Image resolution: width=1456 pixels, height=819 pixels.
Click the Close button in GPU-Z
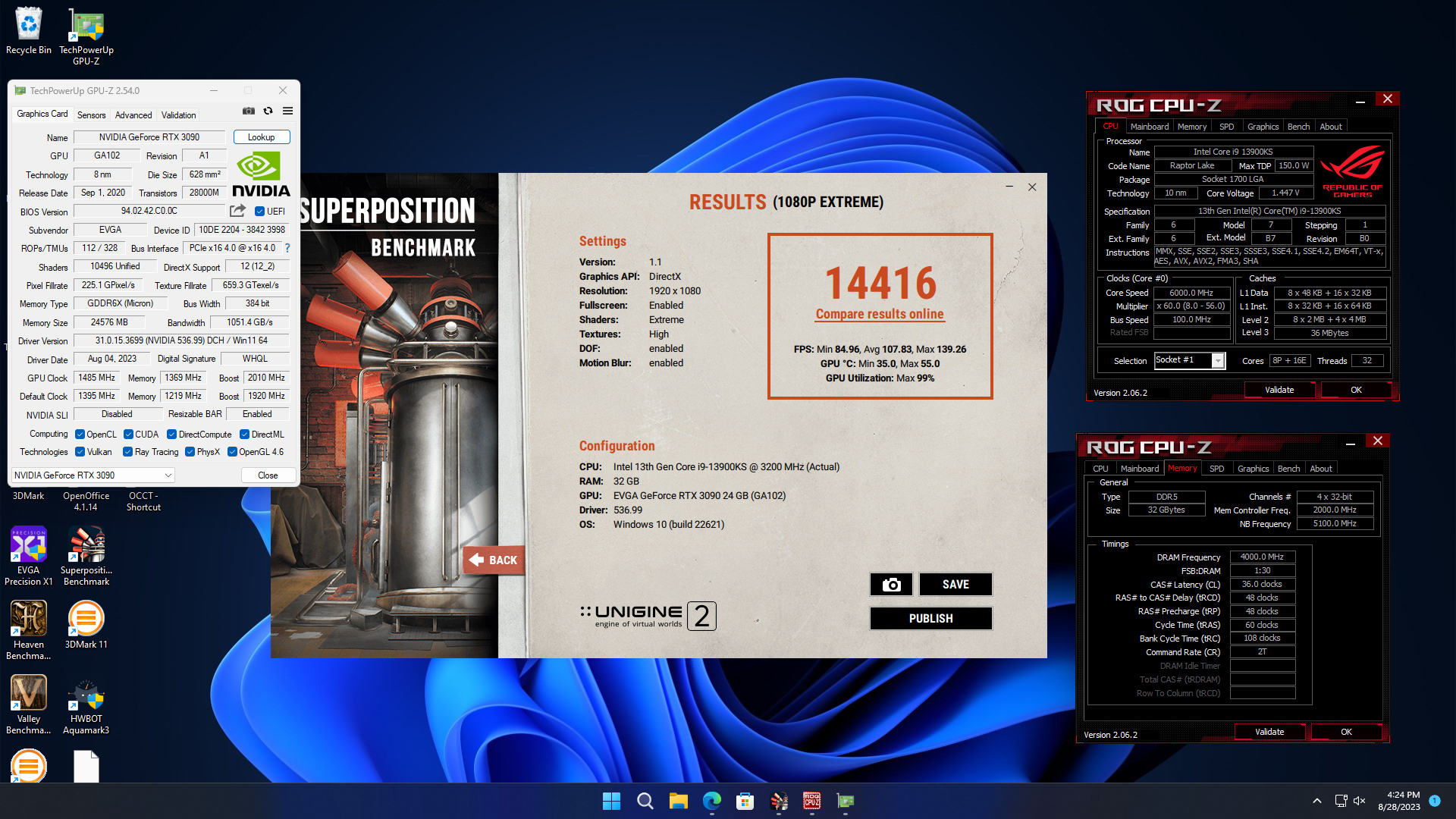(268, 475)
